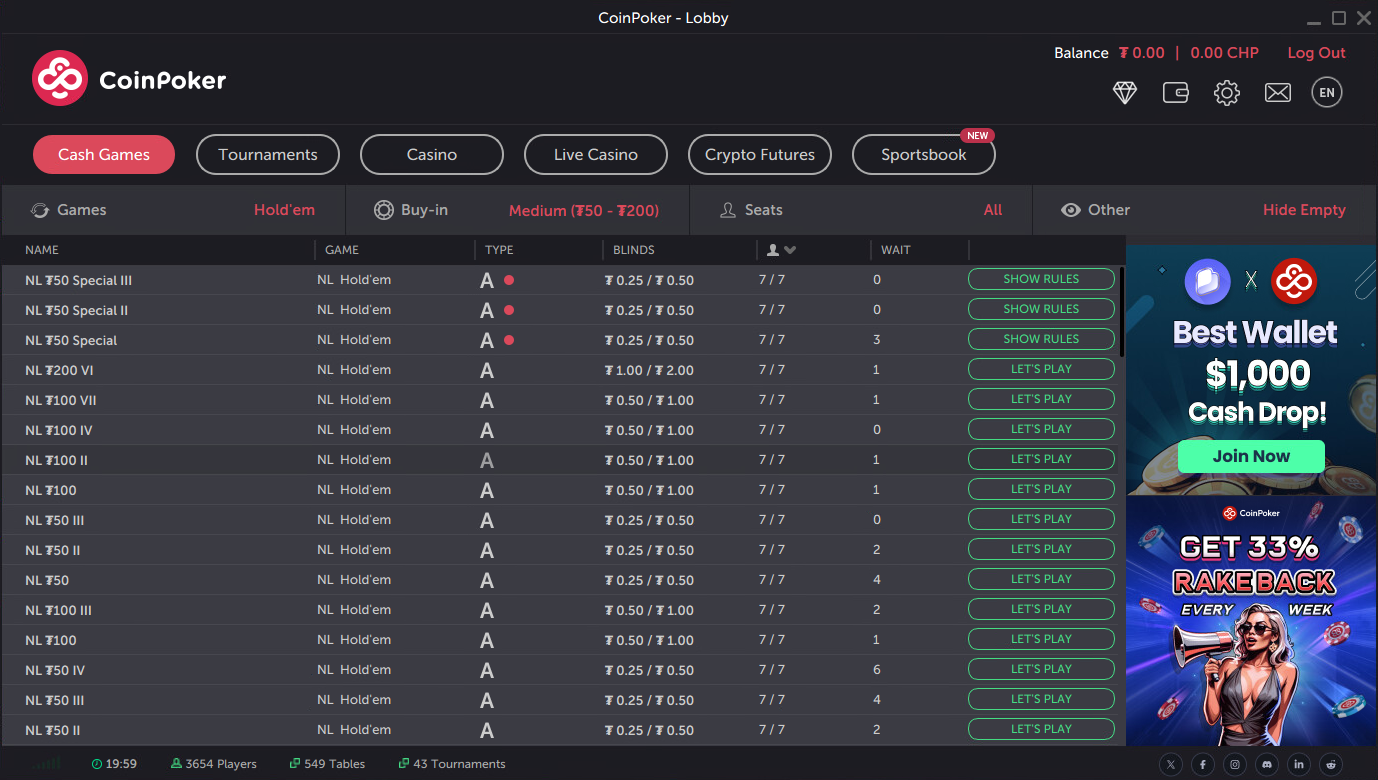Click the red dot in NL ₮50 Special III row
The width and height of the screenshot is (1378, 780).
point(509,280)
